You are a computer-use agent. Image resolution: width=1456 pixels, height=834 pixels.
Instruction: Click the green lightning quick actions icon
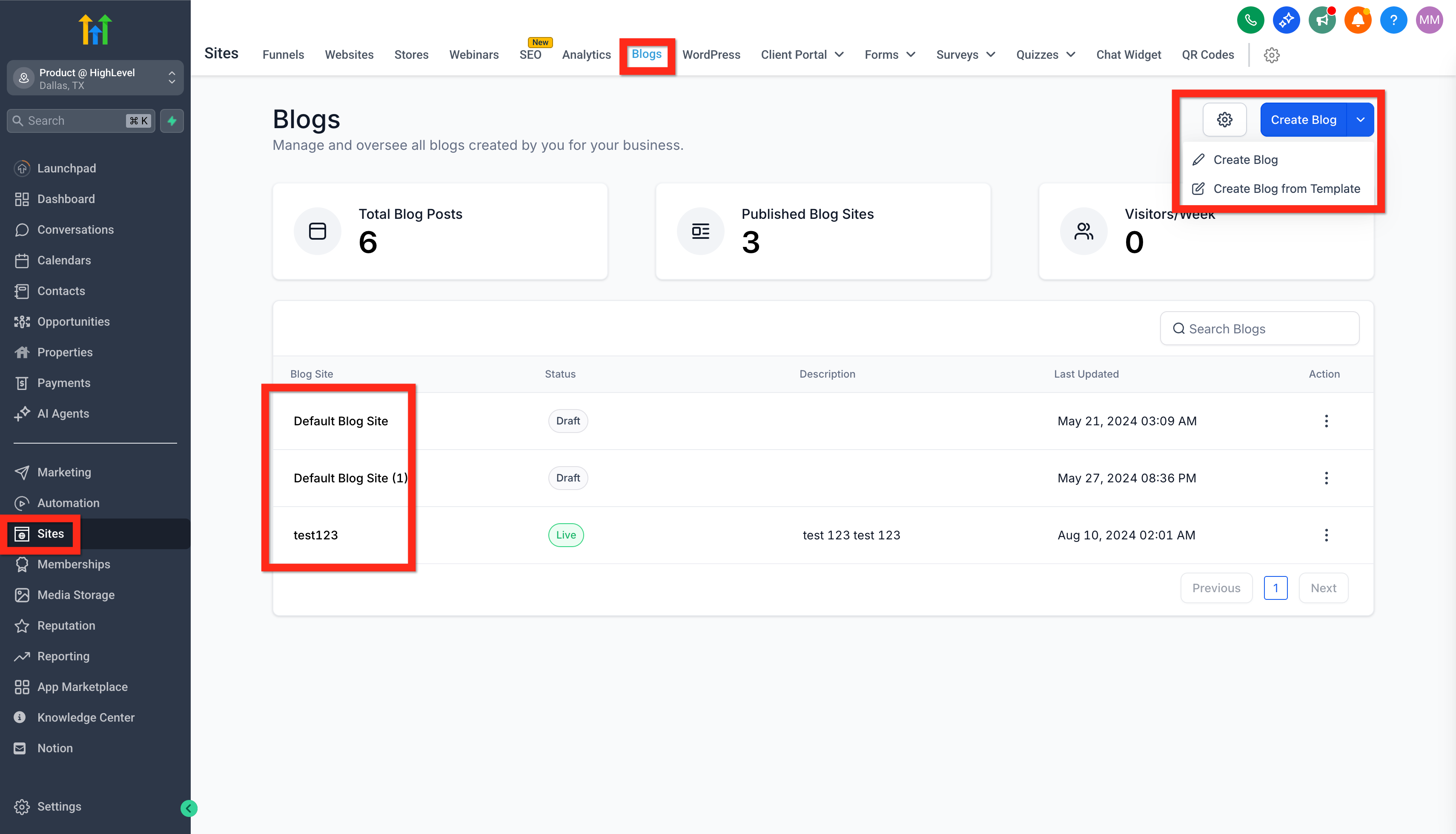[x=172, y=121]
